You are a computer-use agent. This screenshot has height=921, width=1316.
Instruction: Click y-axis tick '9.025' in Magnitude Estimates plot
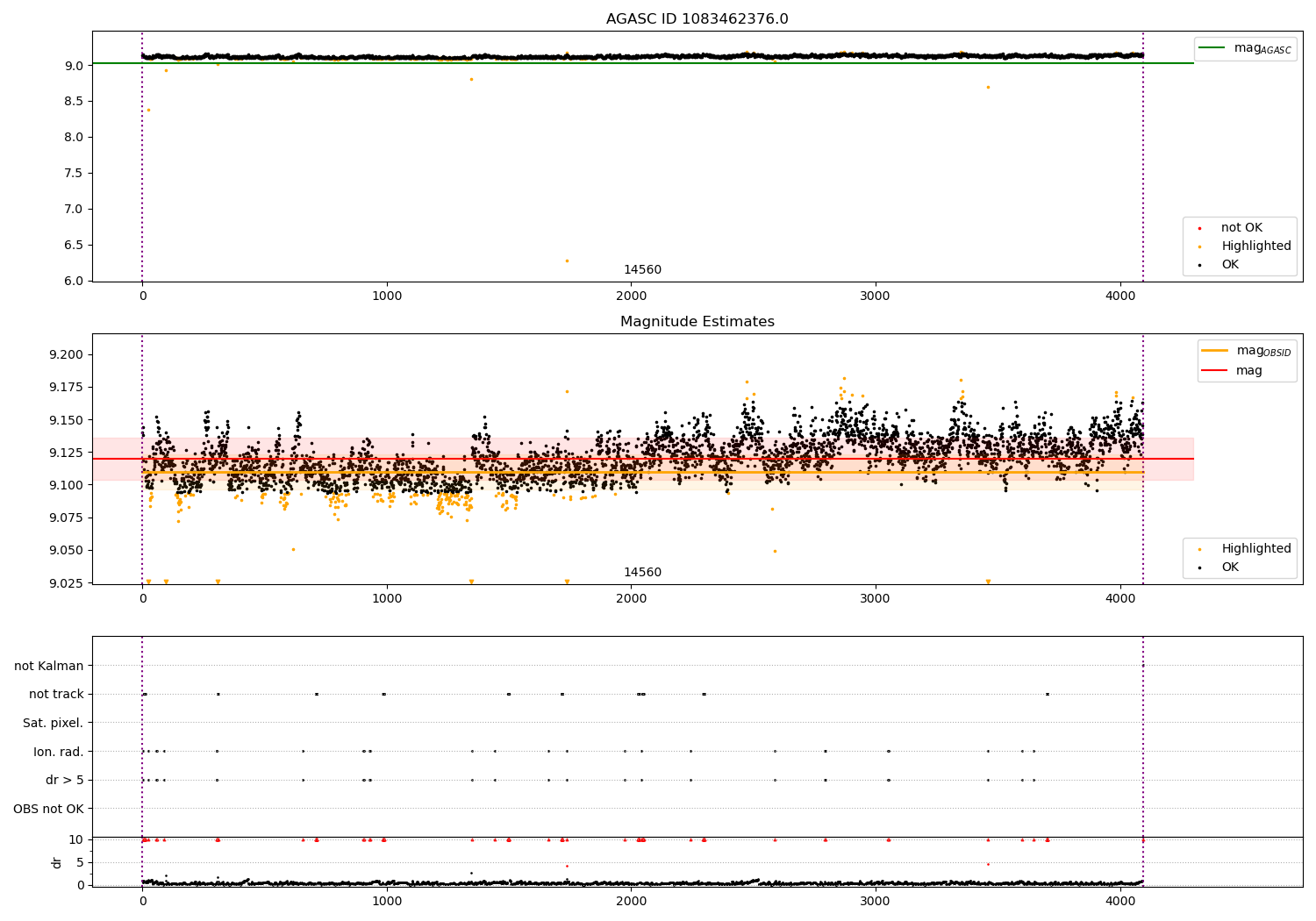66,583
